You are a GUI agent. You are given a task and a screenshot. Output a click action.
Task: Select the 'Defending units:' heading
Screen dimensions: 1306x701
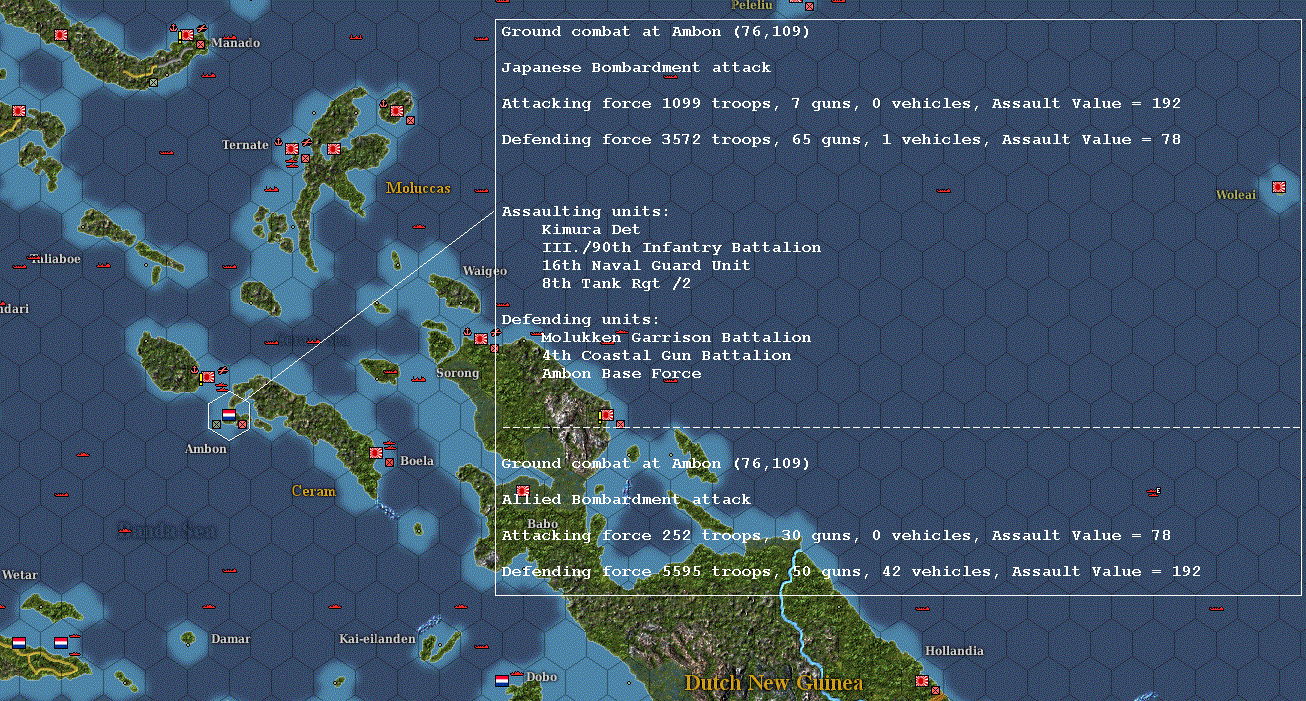click(x=581, y=320)
